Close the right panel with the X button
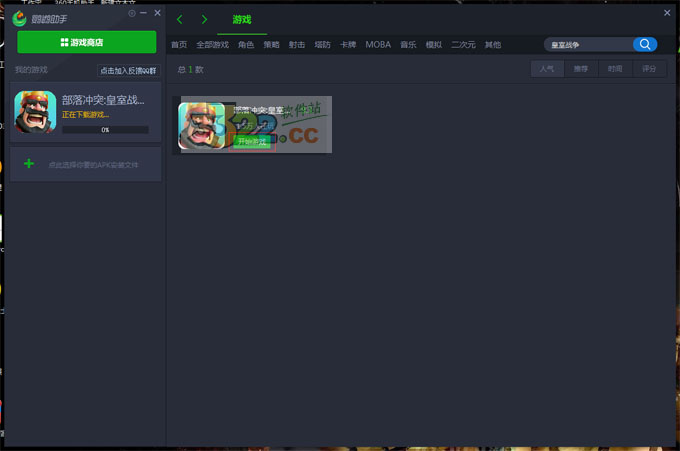Viewport: 680px width, 451px height. pyautogui.click(x=667, y=13)
